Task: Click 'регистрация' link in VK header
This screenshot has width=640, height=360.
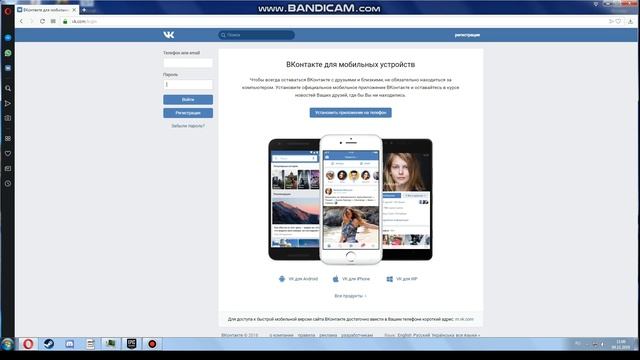Action: pos(467,35)
